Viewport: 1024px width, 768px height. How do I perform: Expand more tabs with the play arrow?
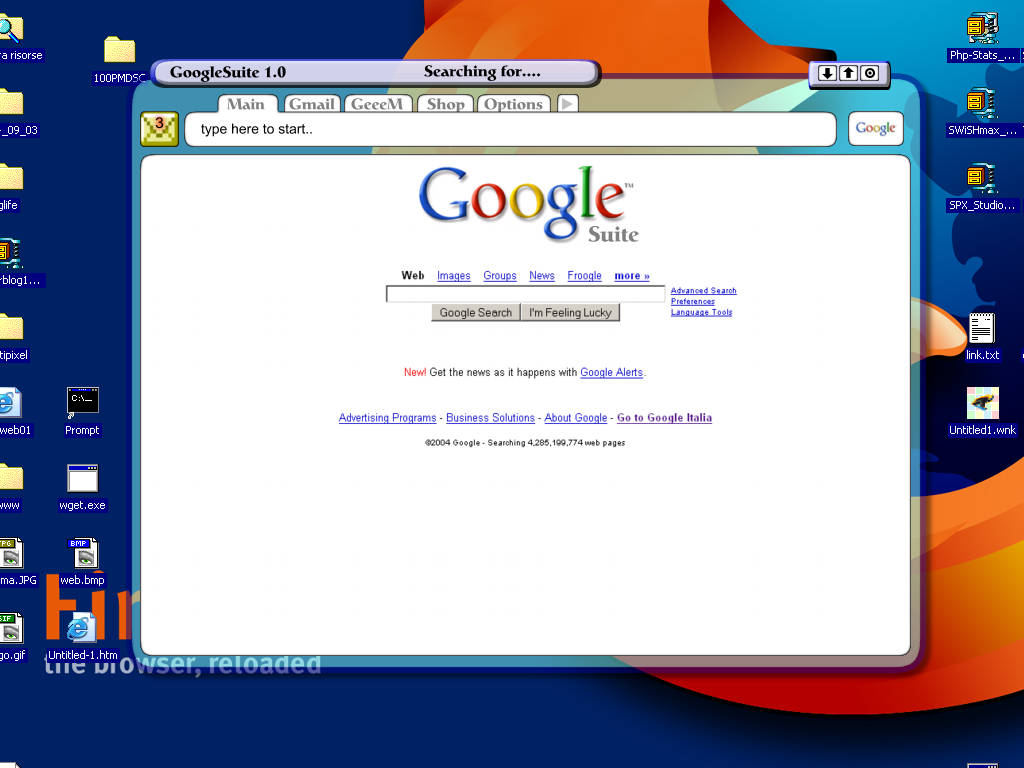[x=568, y=104]
